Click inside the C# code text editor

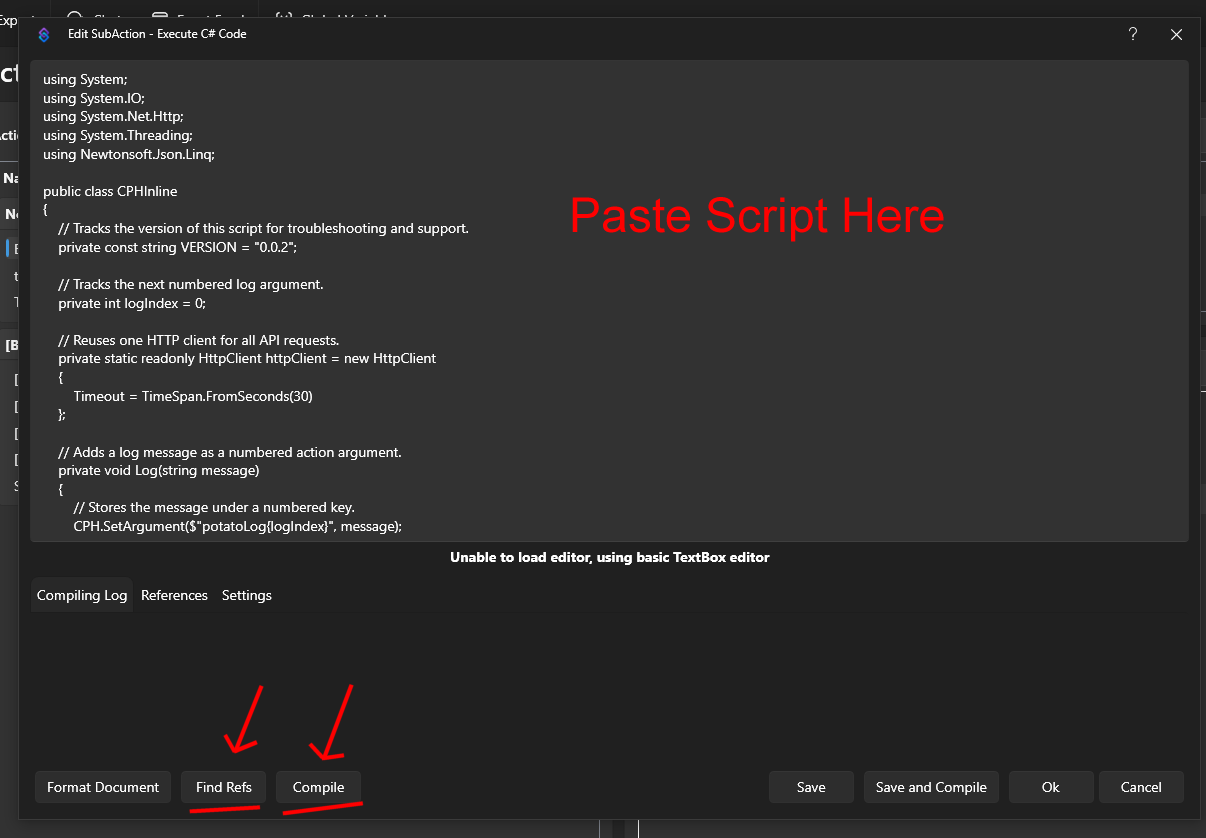[x=609, y=301]
